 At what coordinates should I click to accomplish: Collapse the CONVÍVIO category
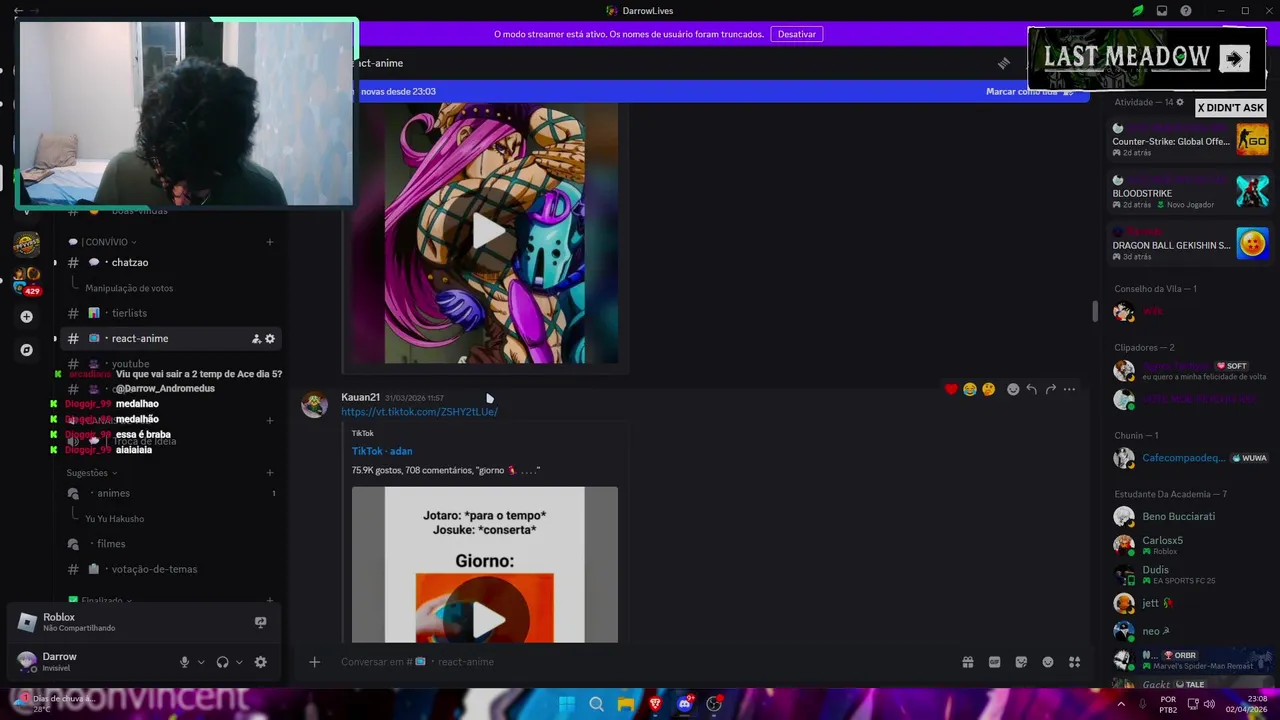[103, 242]
